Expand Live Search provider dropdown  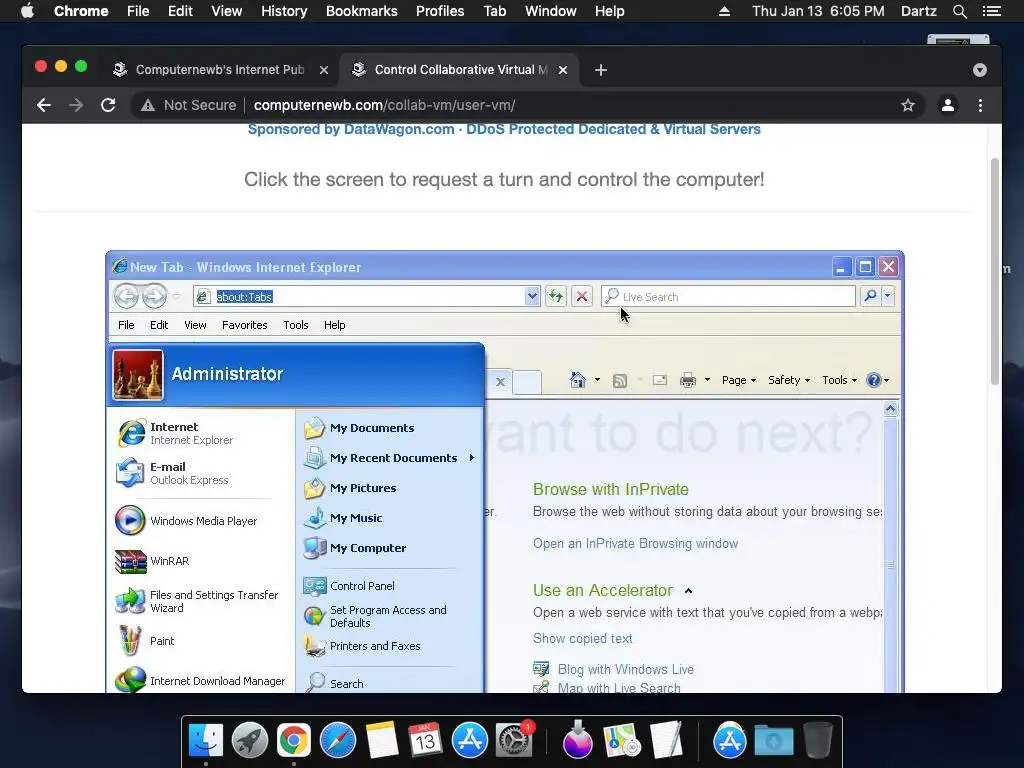pos(888,296)
